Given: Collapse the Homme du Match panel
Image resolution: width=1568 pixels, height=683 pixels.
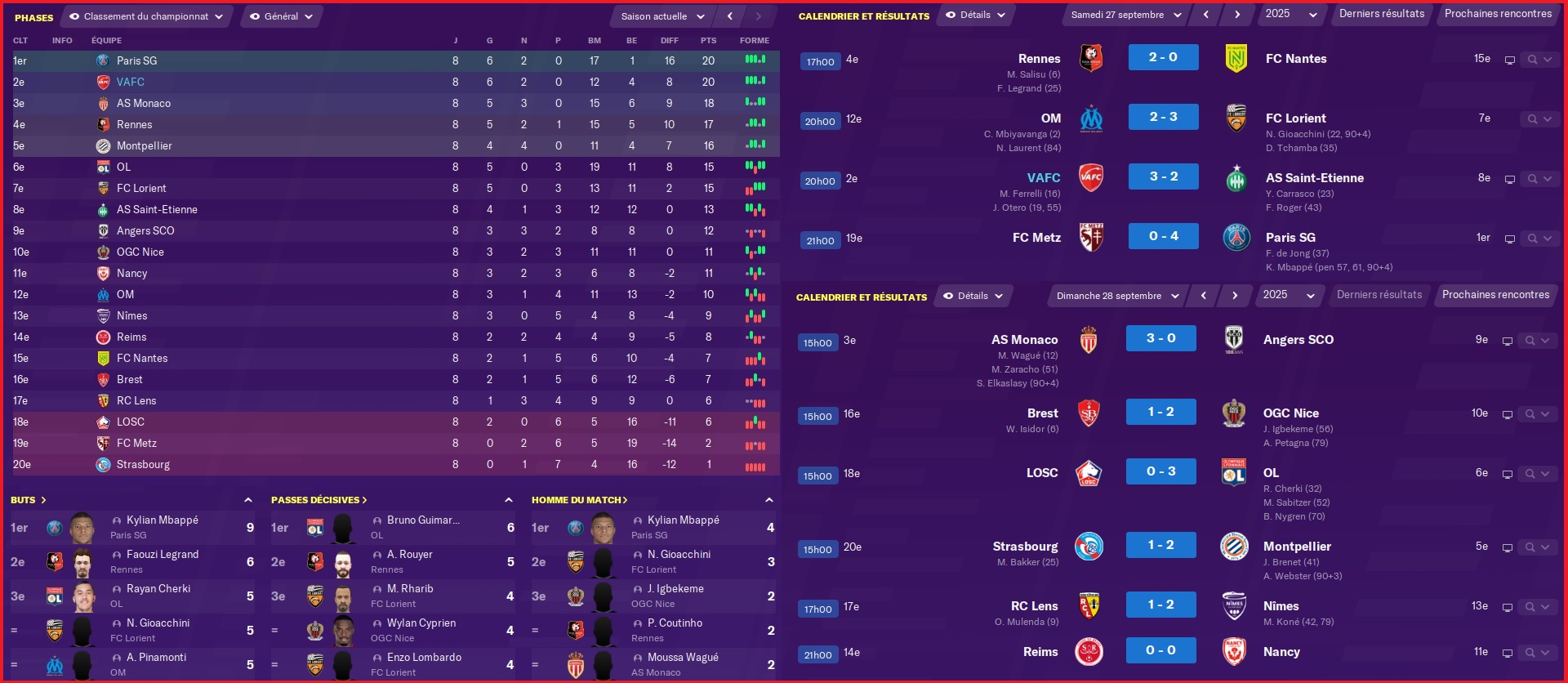Looking at the screenshot, I should (769, 500).
